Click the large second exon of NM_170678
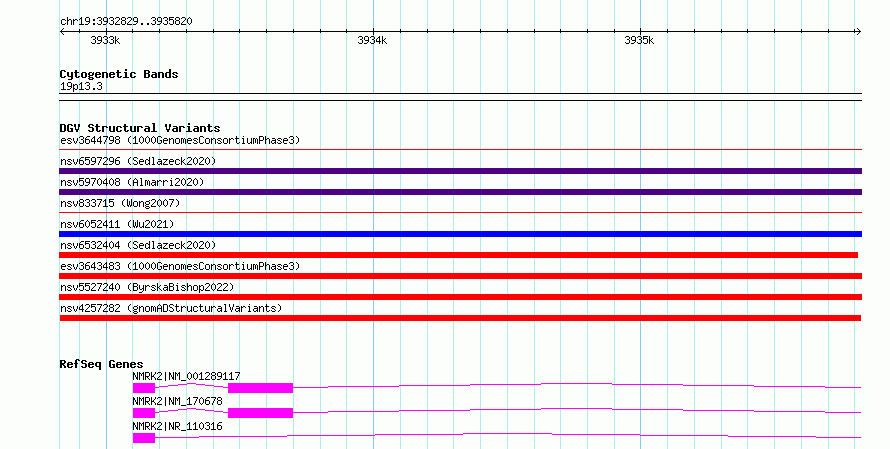Image resolution: width=890 pixels, height=449 pixels. (x=261, y=413)
